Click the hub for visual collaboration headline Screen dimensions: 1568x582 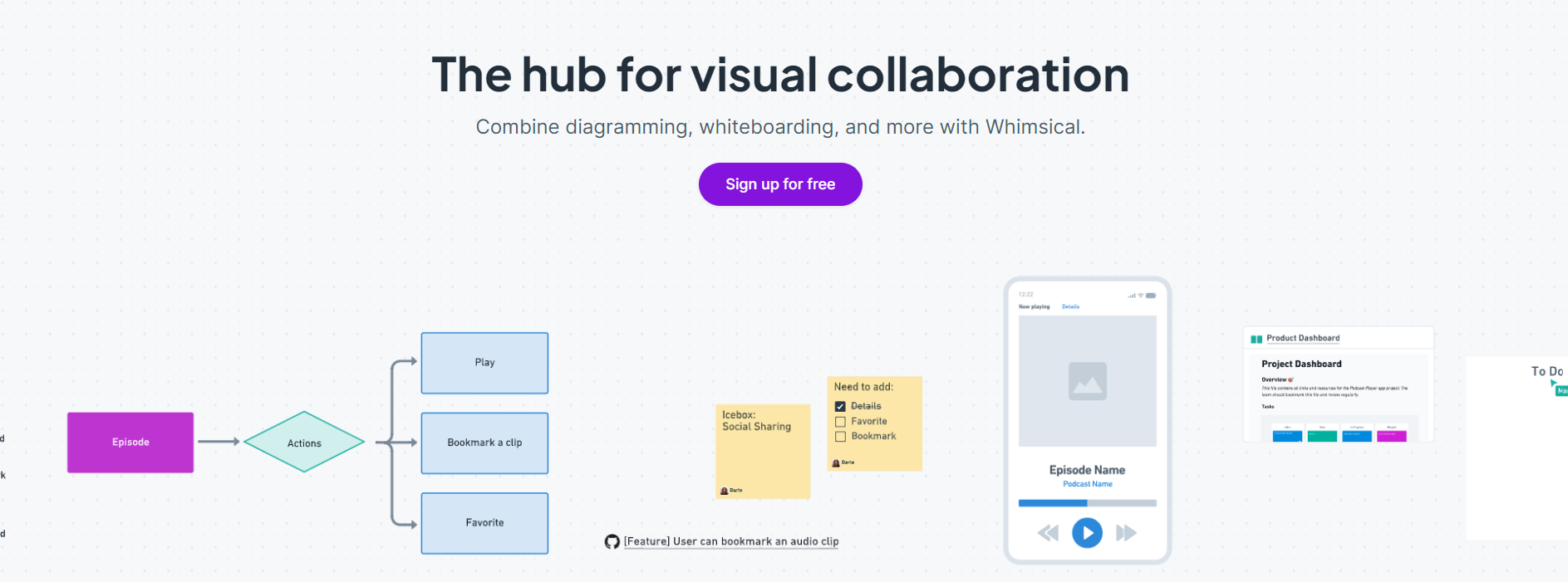pyautogui.click(x=780, y=75)
